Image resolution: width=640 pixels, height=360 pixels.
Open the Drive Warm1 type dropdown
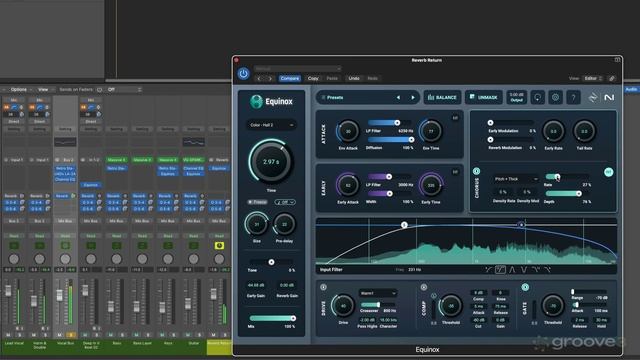(x=378, y=293)
